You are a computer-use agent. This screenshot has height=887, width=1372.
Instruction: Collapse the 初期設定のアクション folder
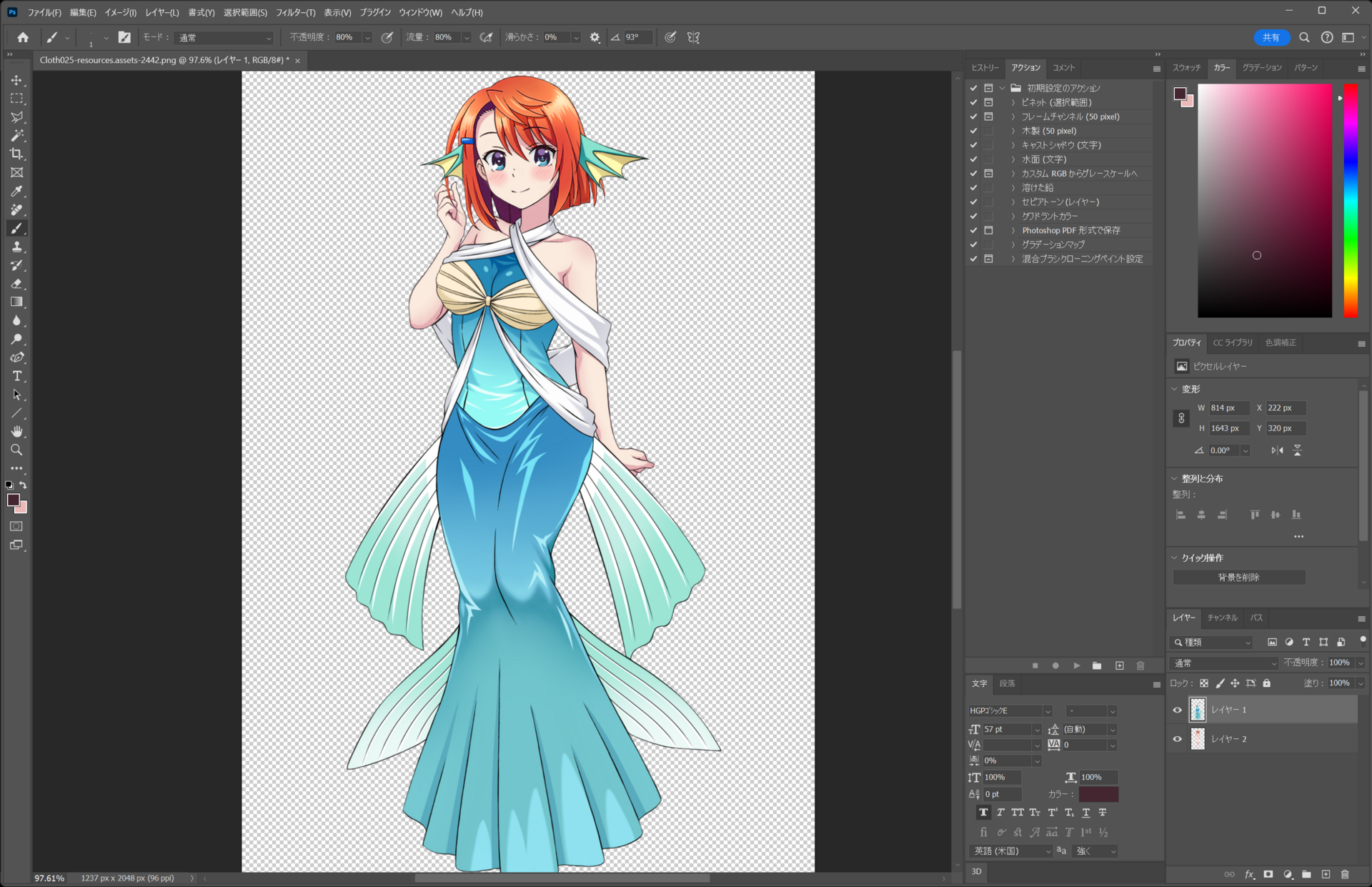tap(1003, 88)
